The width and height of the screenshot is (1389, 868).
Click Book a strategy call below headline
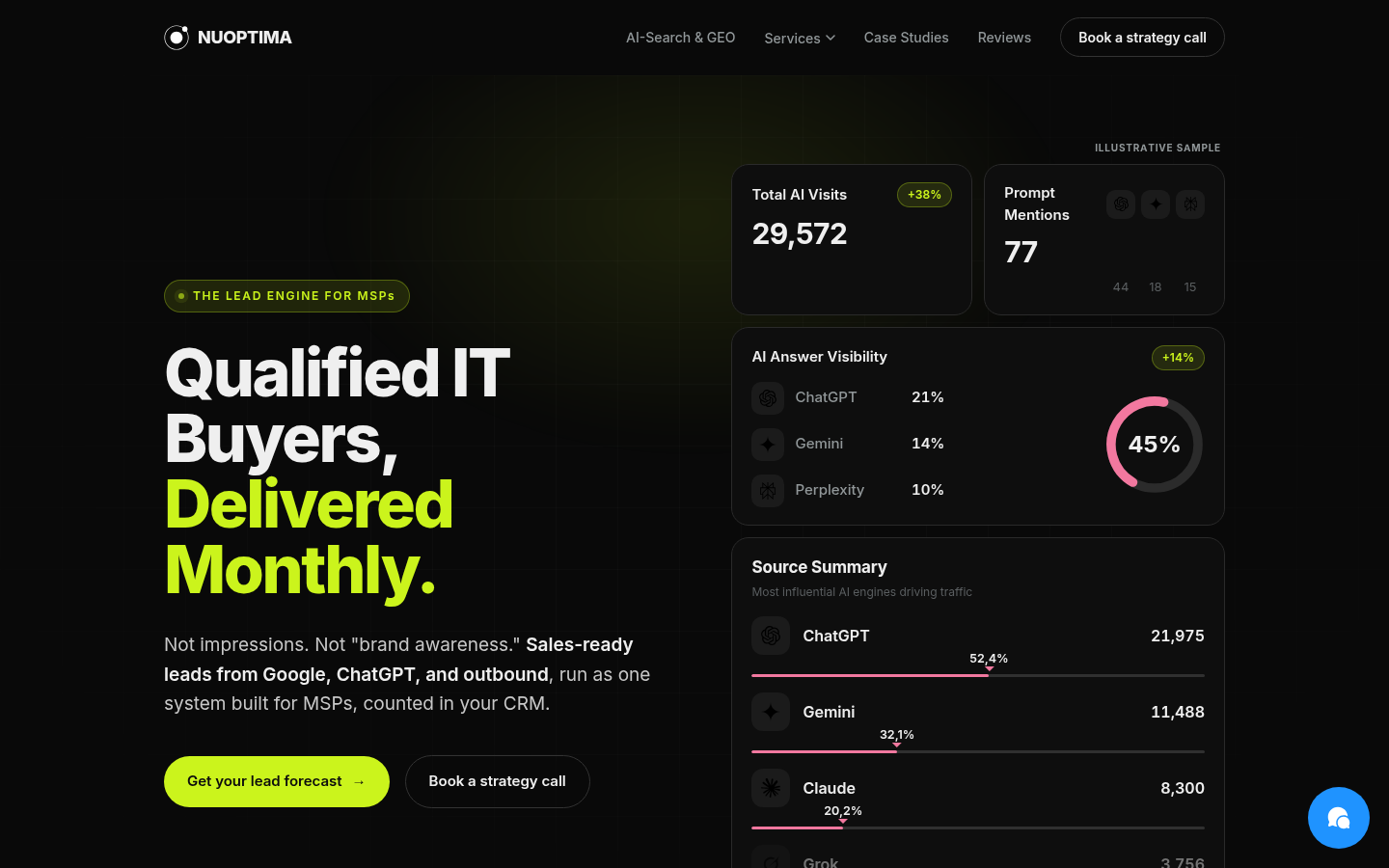(497, 781)
